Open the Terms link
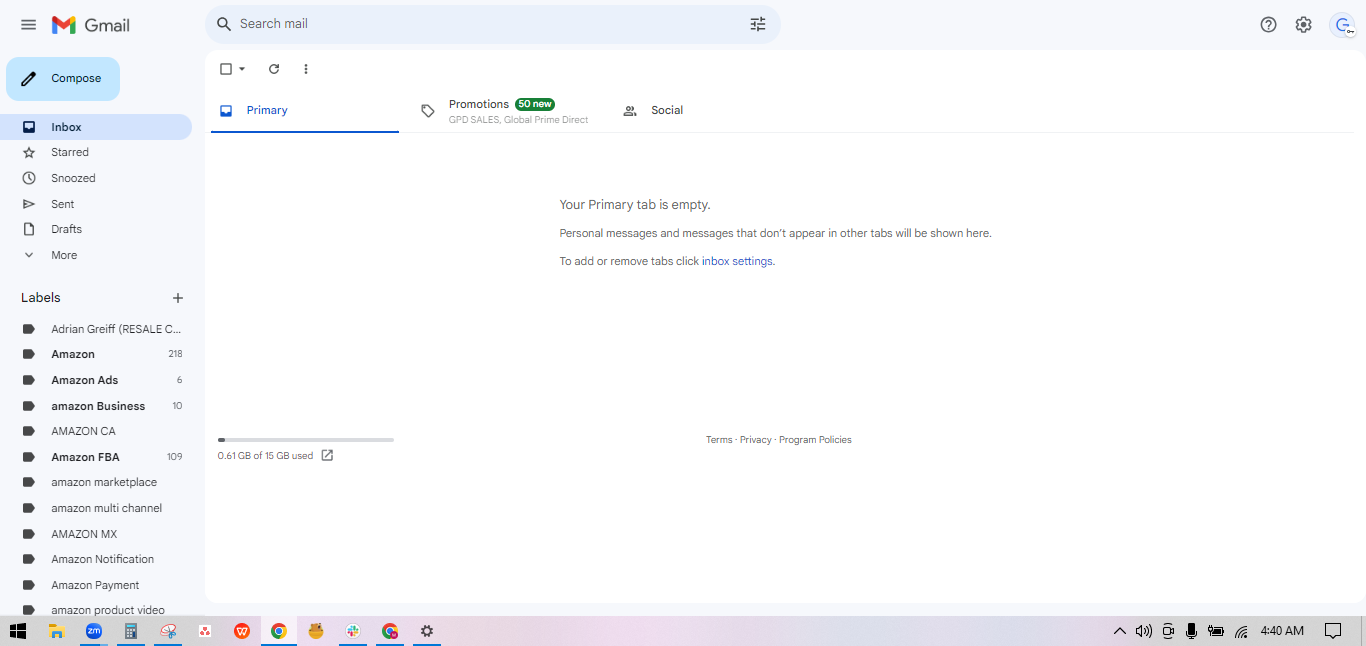The width and height of the screenshot is (1366, 646). pyautogui.click(x=719, y=440)
